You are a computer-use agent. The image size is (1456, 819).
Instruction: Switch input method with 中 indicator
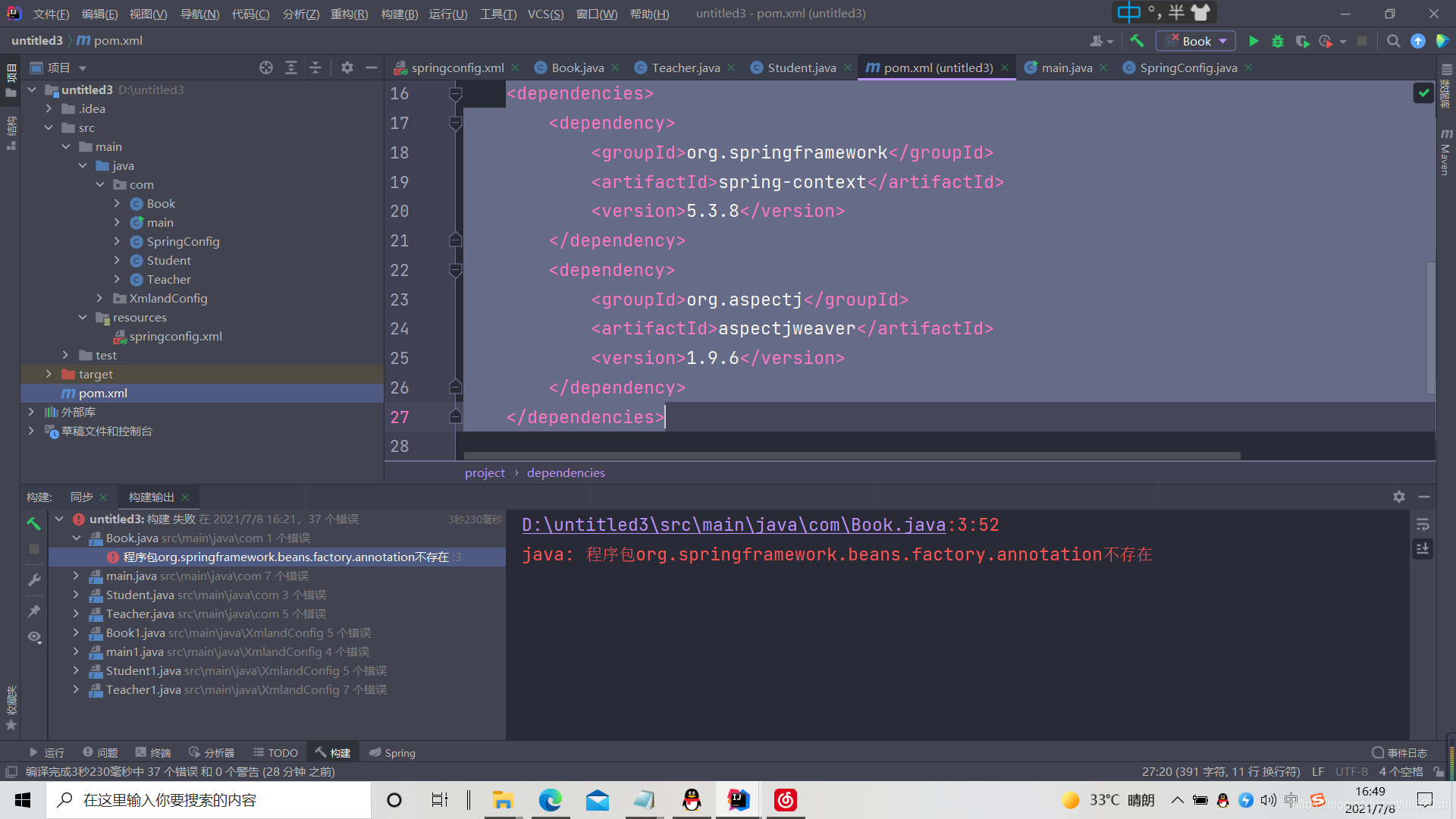coord(1128,12)
